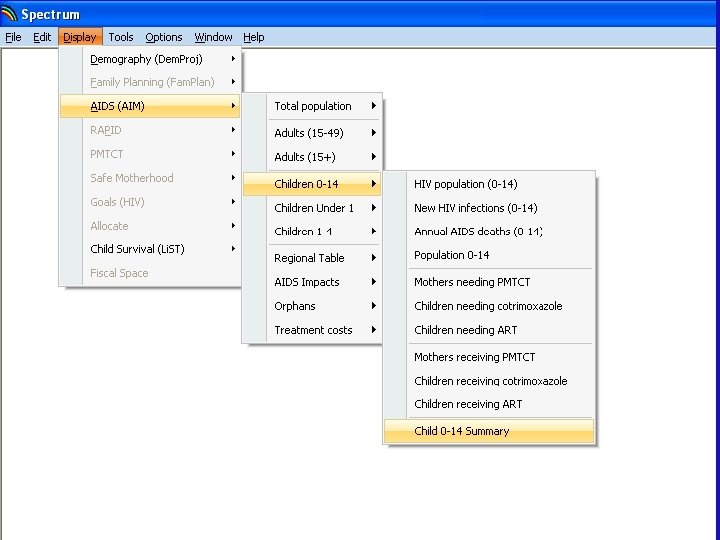The image size is (720, 540).
Task: Click the disabled Family Planning (FamPlan) entry
Action: (150, 82)
